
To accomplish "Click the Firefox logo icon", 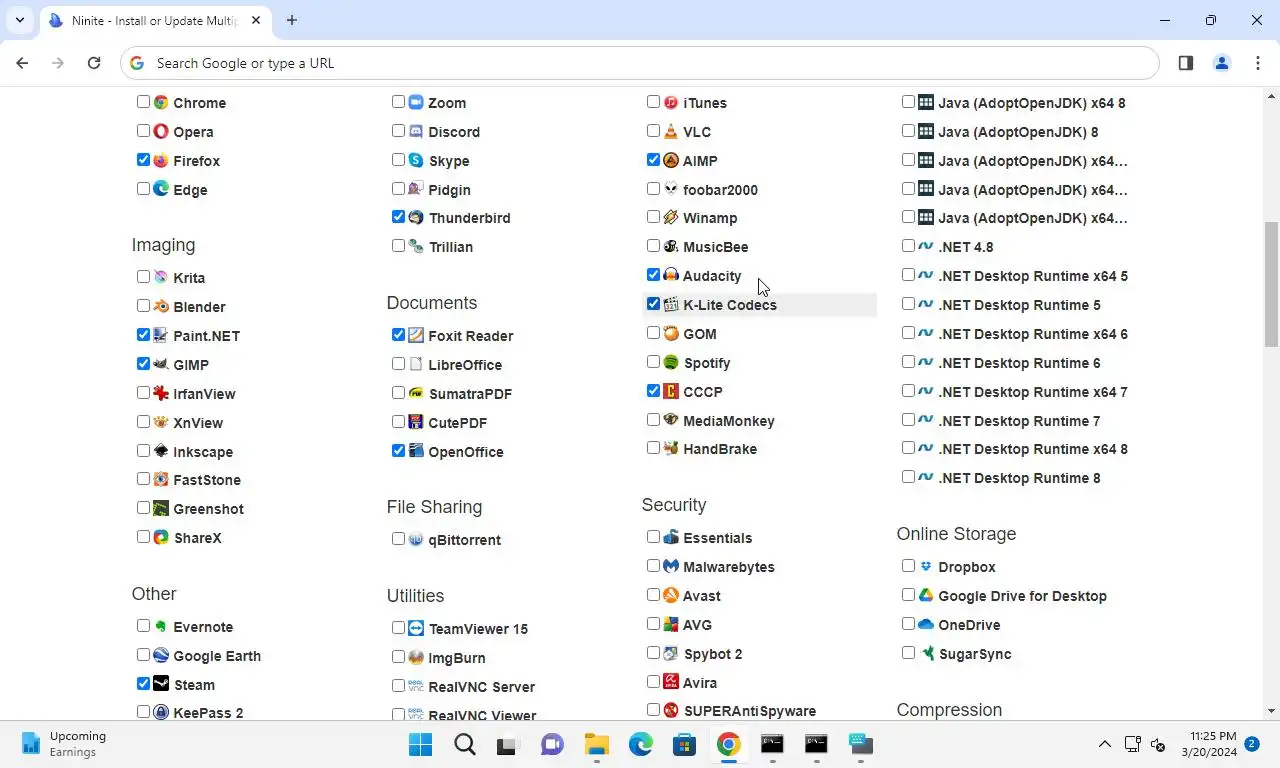I will [161, 160].
